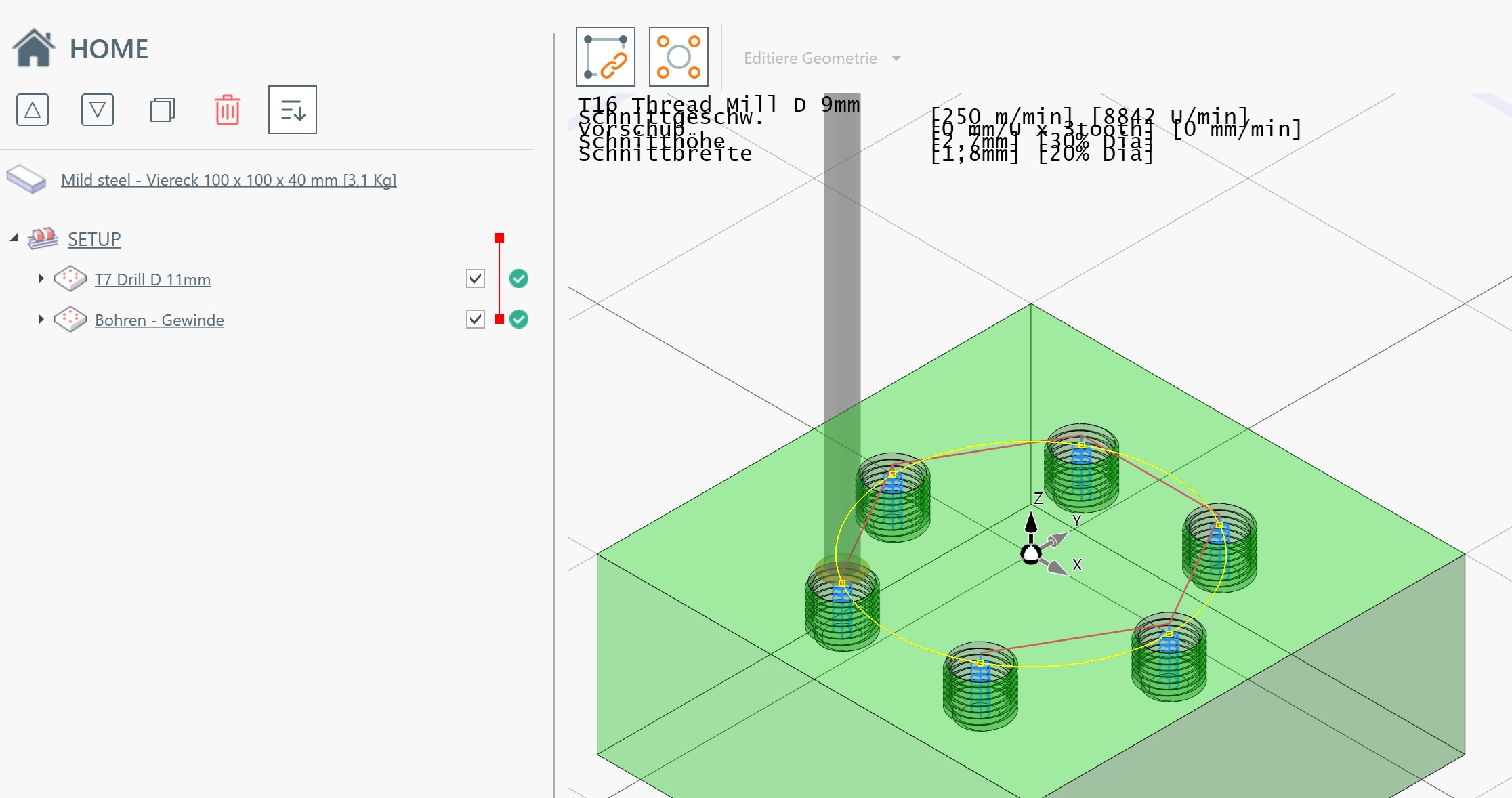Expand the T7 Drill D 11mm operation

41,278
